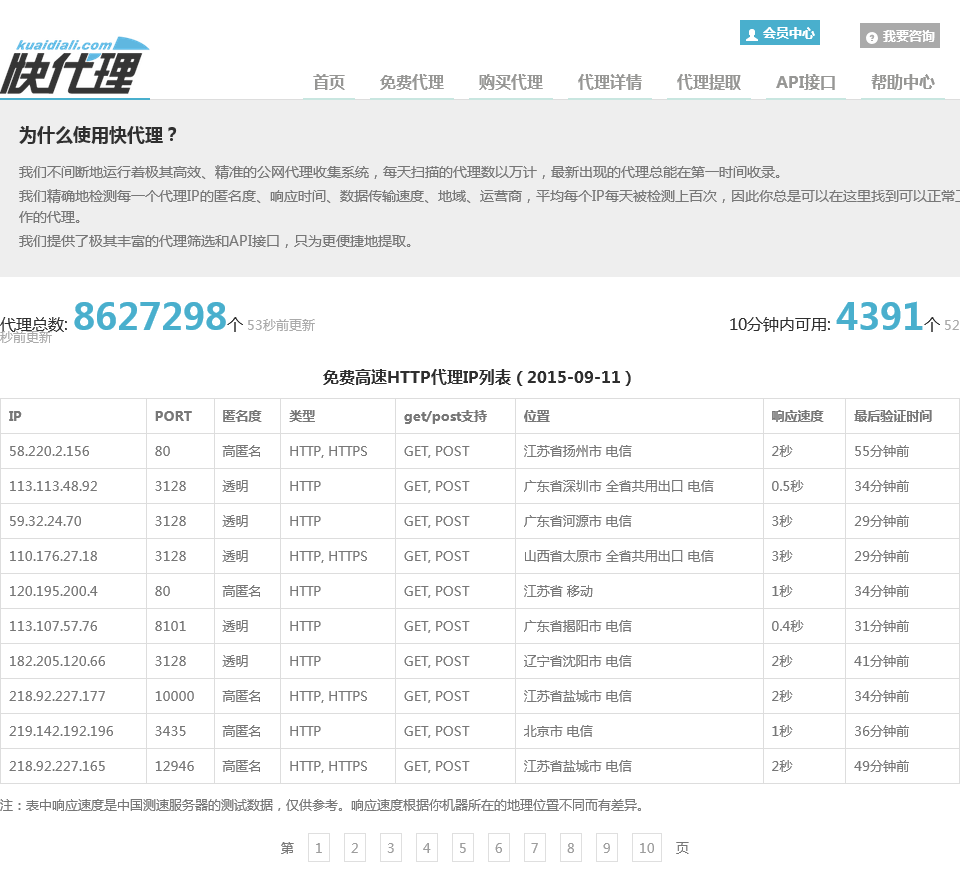Click location 广东省揭阳市 电信
The width and height of the screenshot is (960, 873).
577,626
